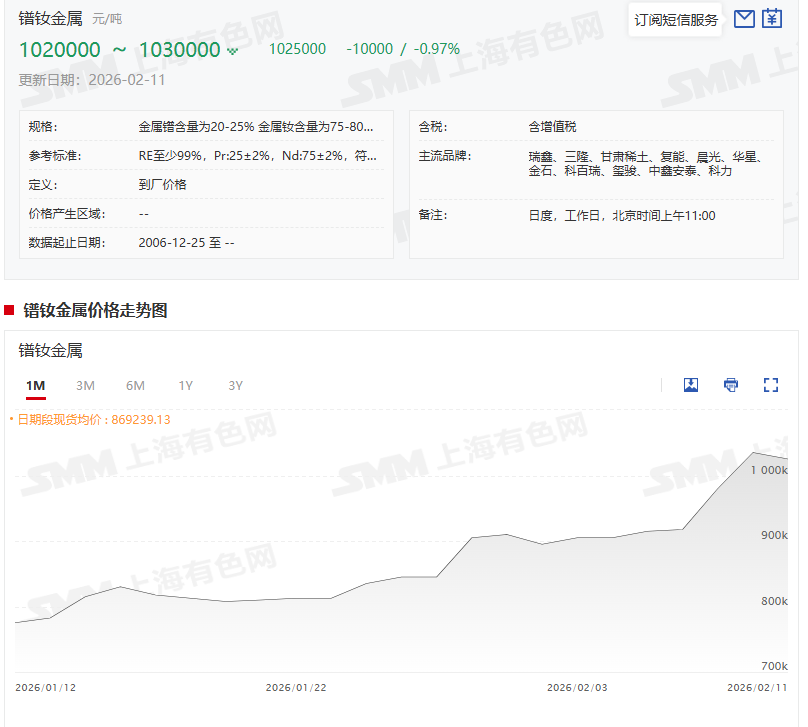The height and width of the screenshot is (727, 808).
Task: Download the chart as an image
Action: 690,385
